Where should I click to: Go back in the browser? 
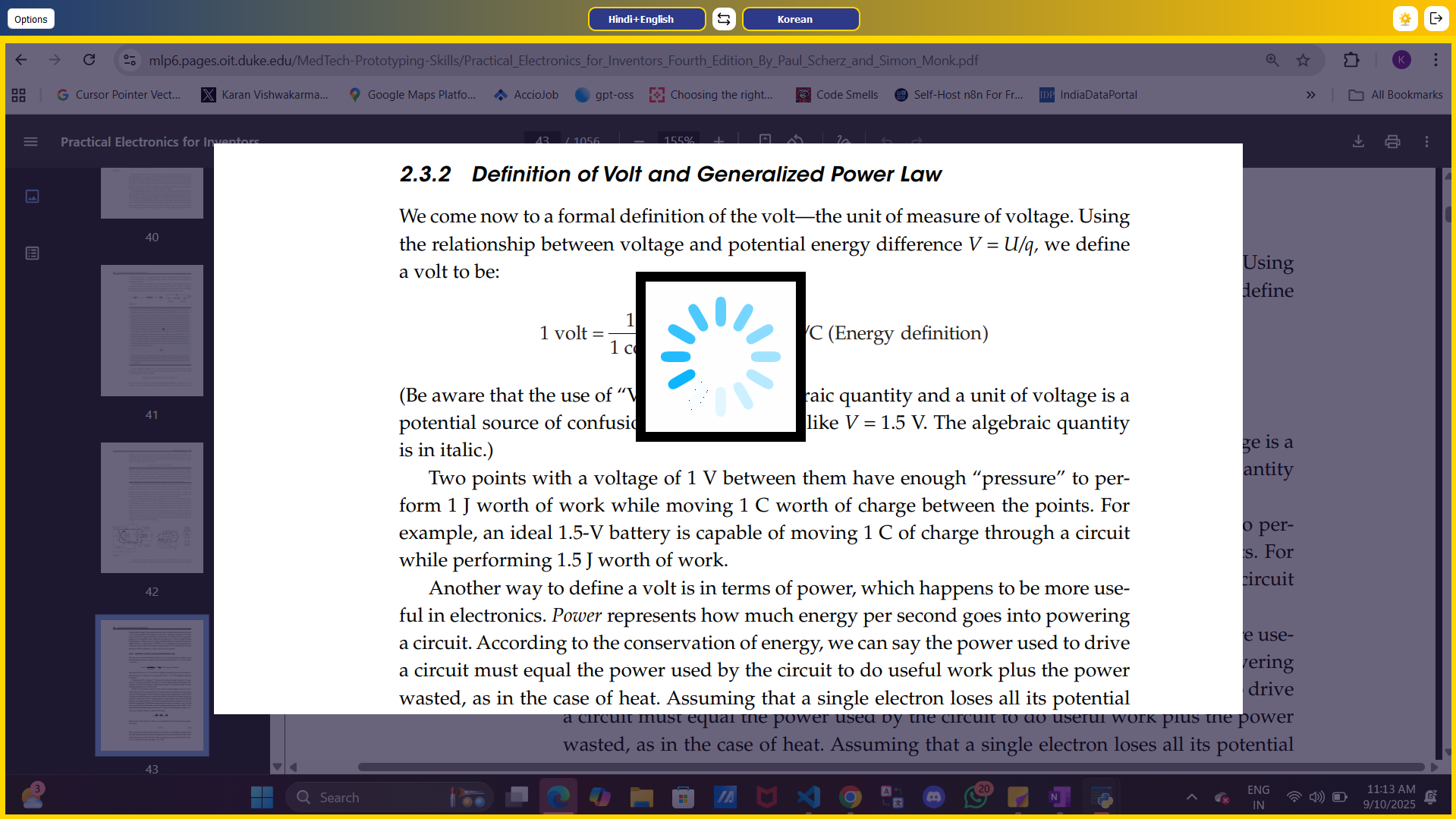[x=21, y=60]
